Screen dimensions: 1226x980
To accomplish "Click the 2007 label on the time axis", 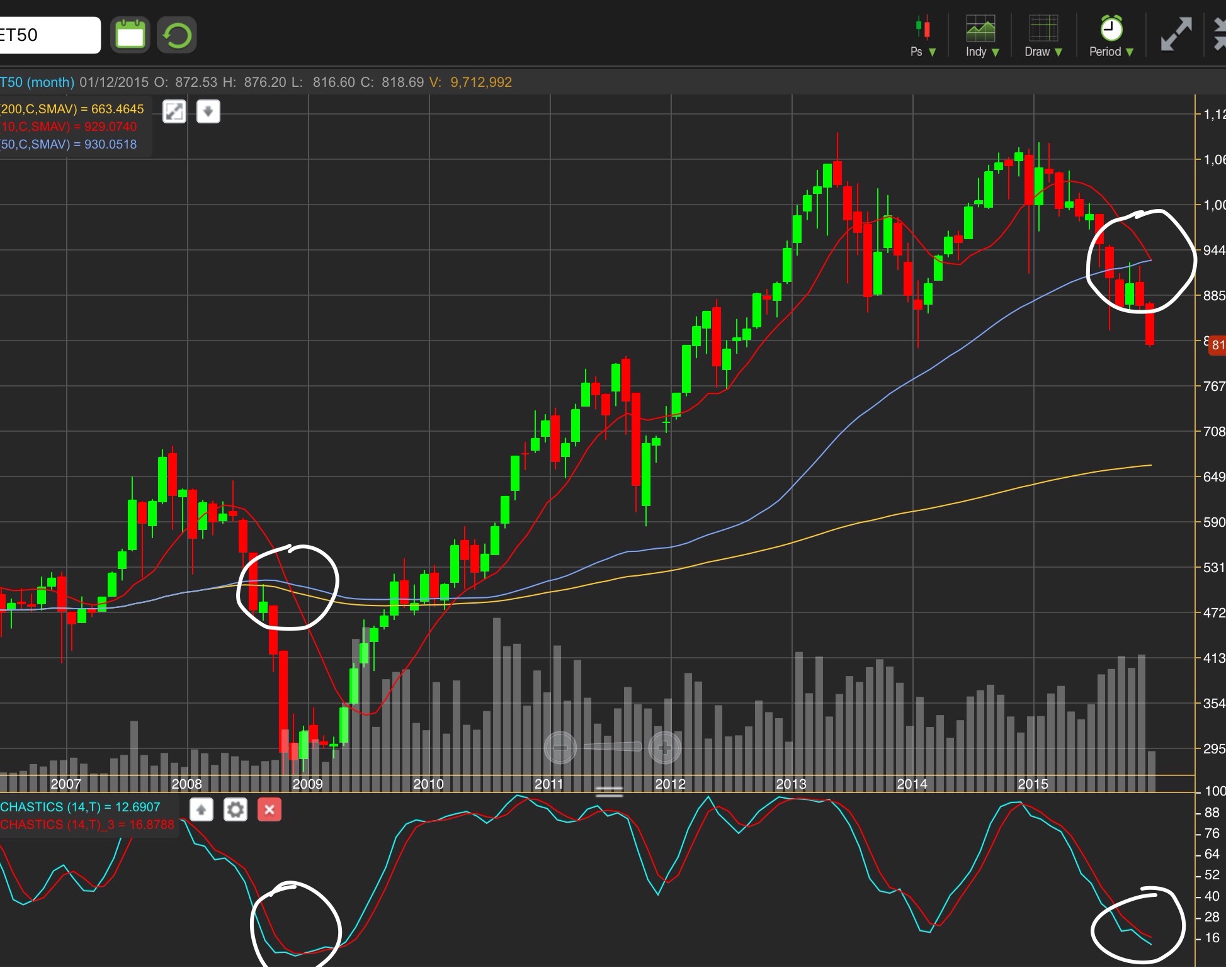I will coord(65,784).
